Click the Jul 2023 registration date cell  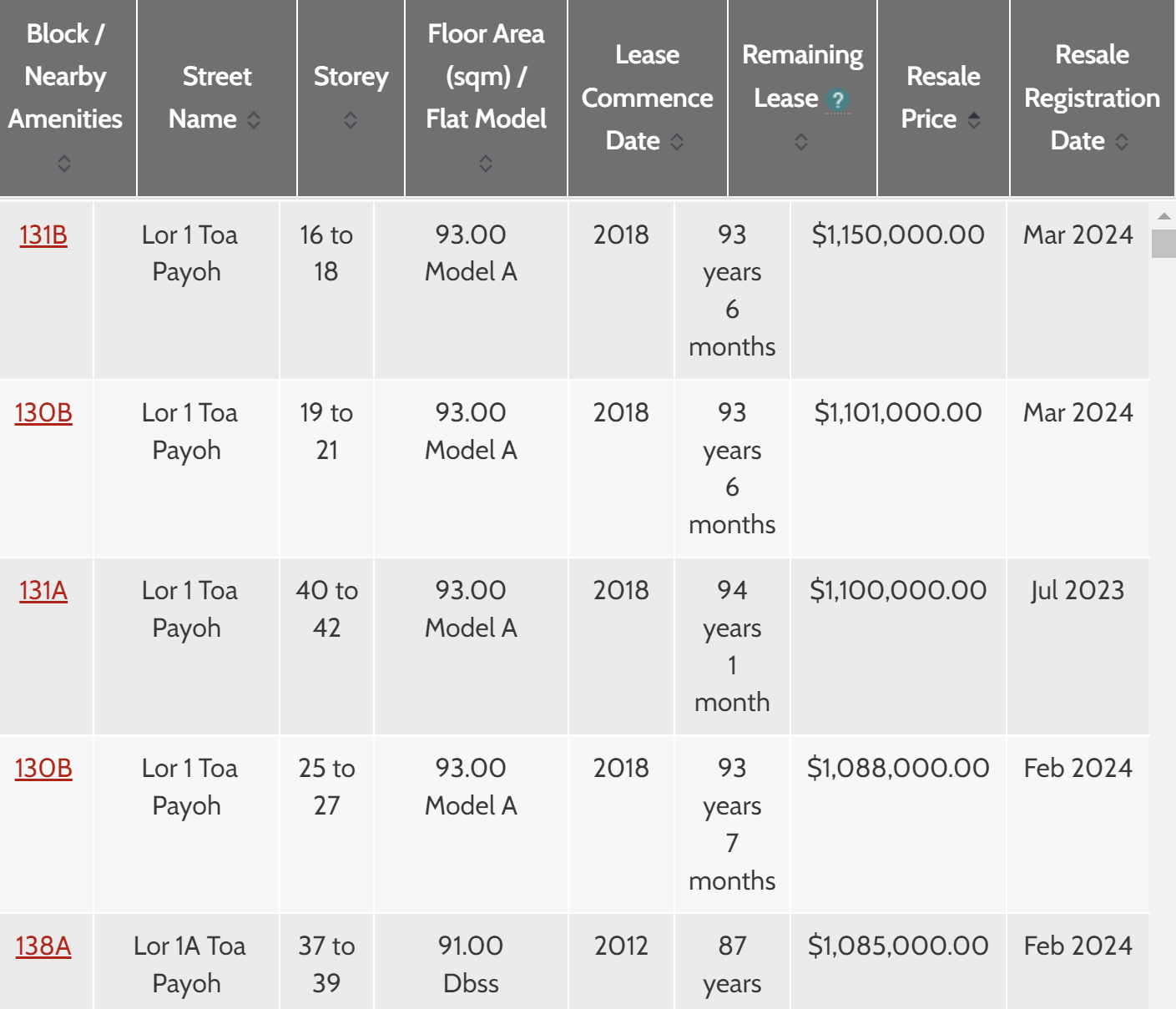[1078, 591]
